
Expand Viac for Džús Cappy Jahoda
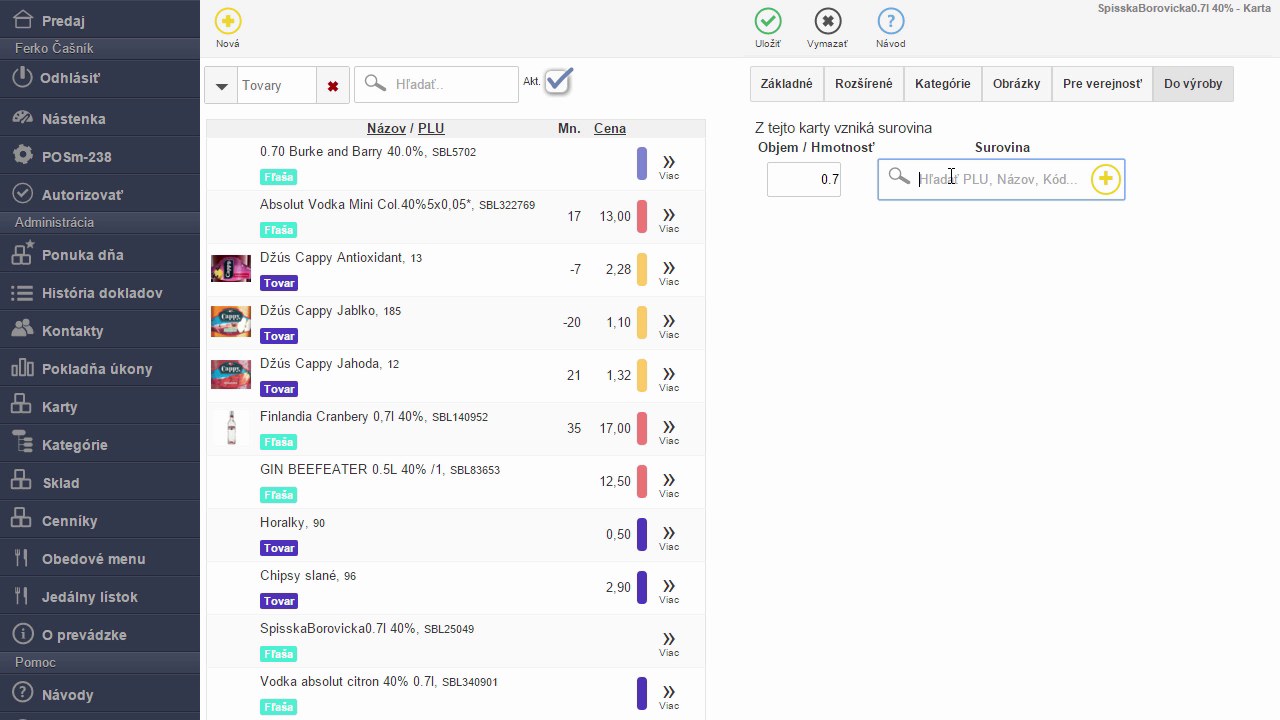click(669, 378)
